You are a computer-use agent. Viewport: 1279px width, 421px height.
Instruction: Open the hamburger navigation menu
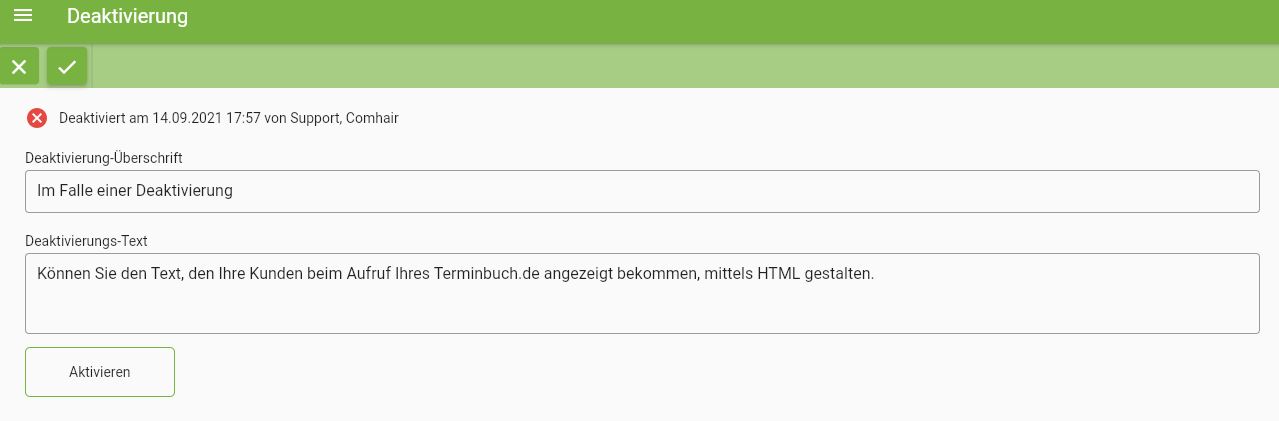point(23,16)
